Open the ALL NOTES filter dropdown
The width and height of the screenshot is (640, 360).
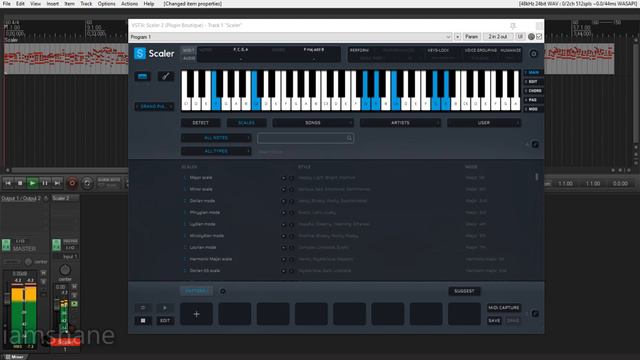[216, 138]
